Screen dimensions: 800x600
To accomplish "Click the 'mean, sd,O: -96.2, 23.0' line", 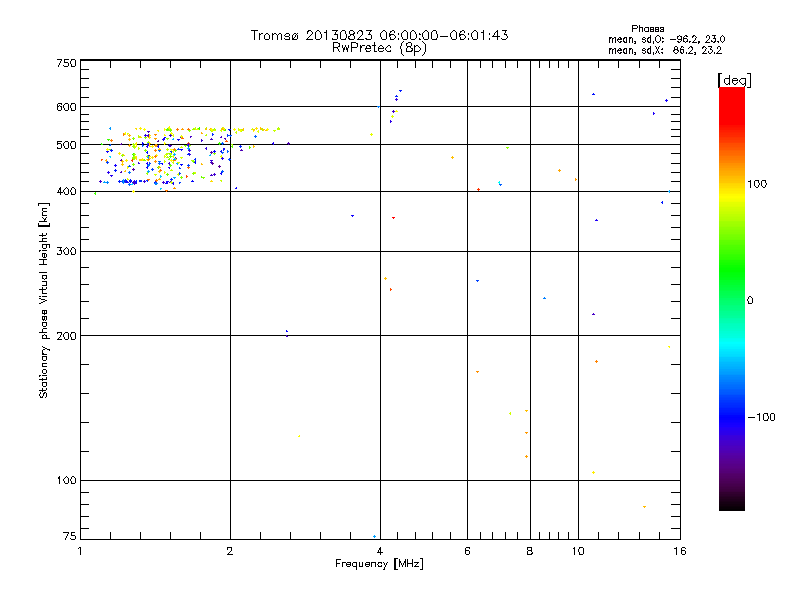I will click(x=666, y=40).
